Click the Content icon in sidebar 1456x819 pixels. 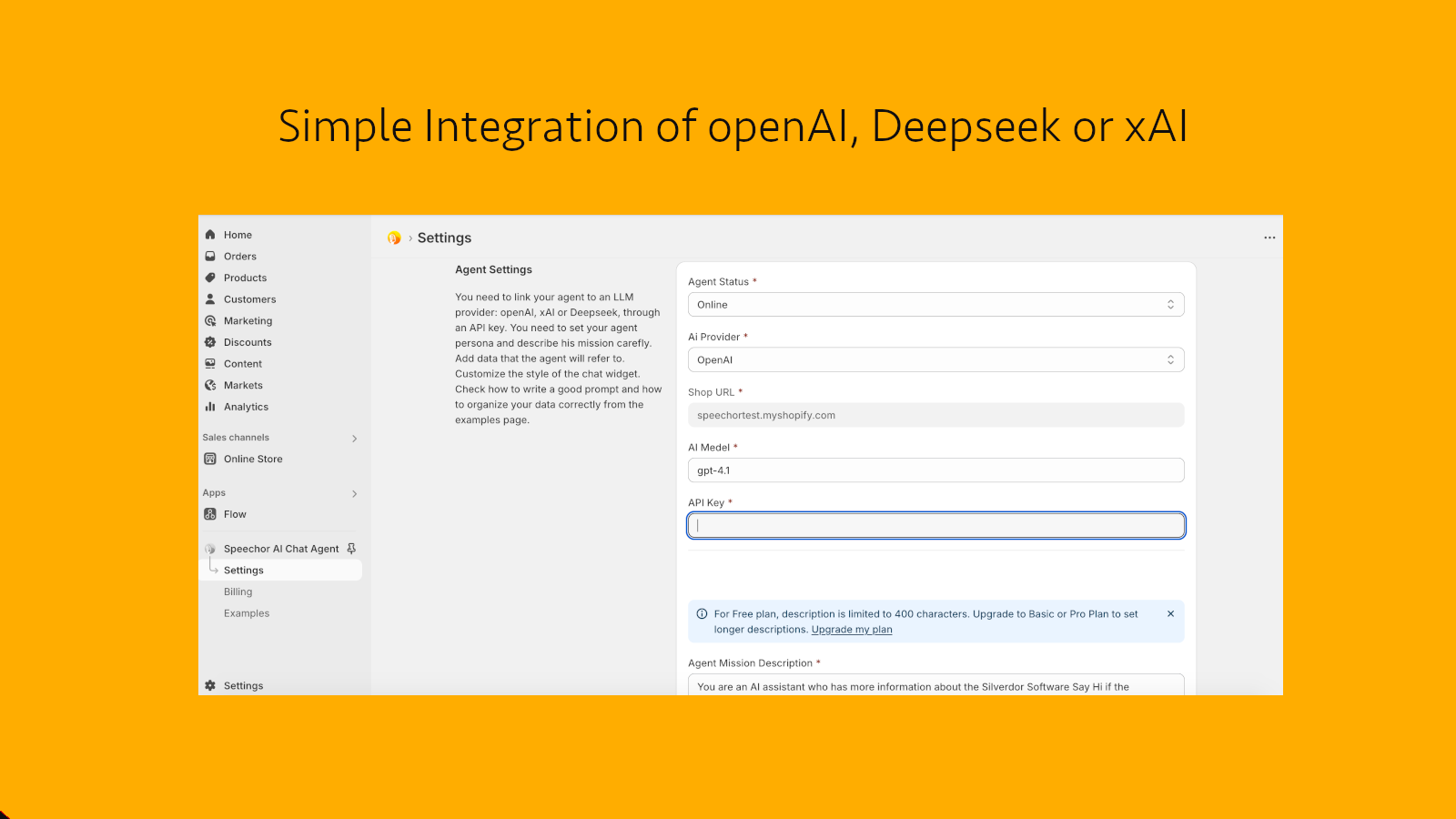pos(210,364)
